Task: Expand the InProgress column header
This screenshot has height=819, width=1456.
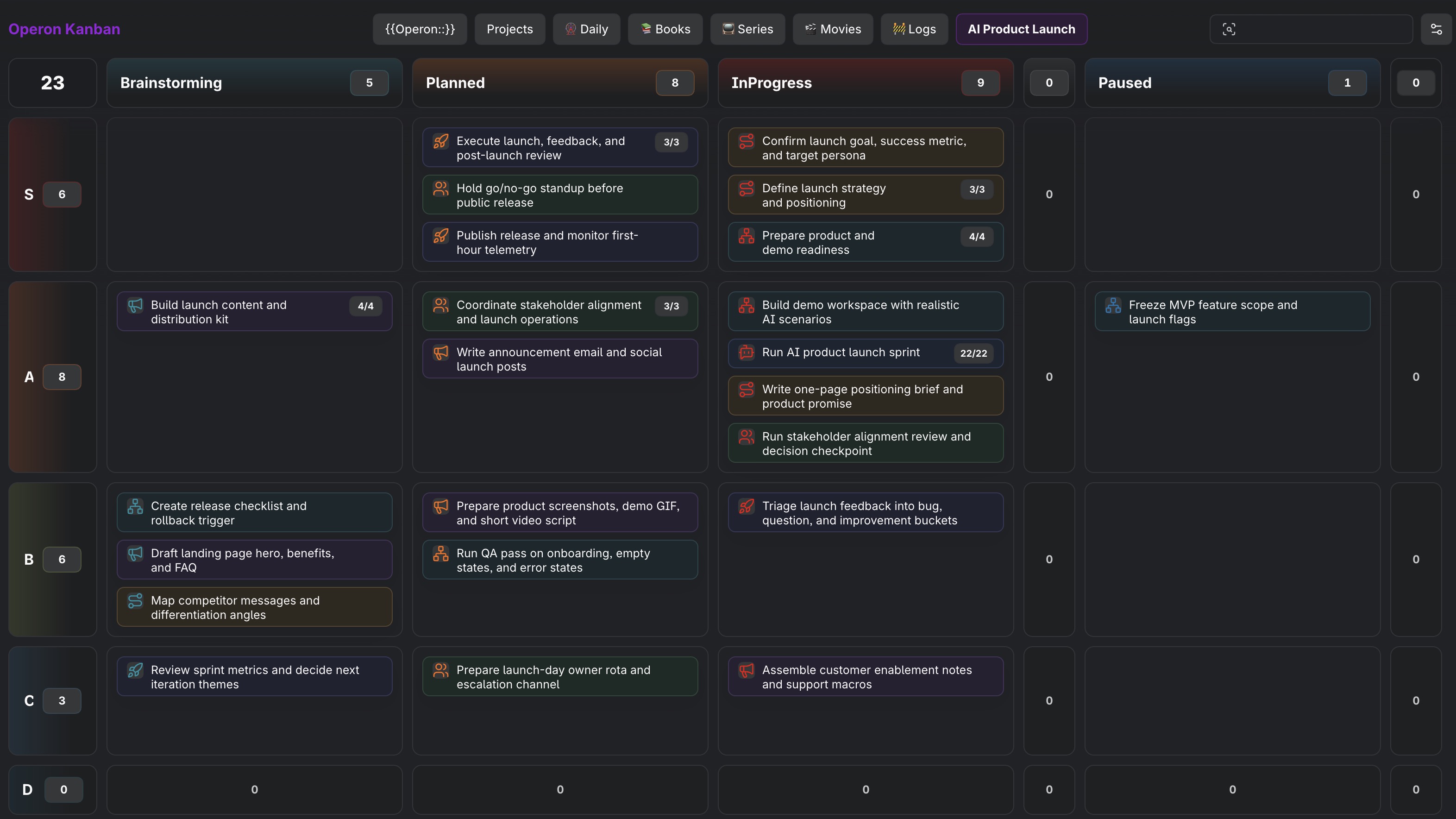Action: [866, 82]
